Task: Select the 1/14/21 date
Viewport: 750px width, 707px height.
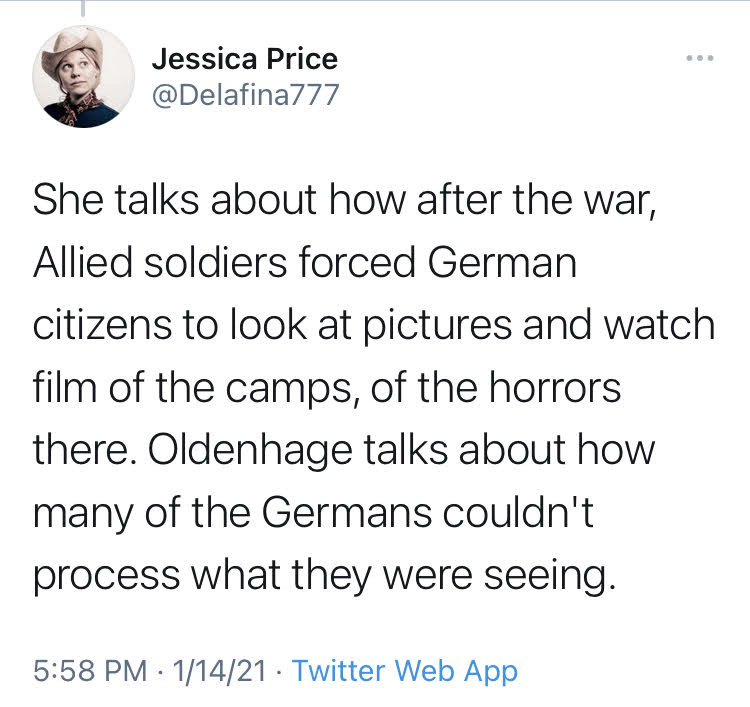Action: click(x=218, y=670)
